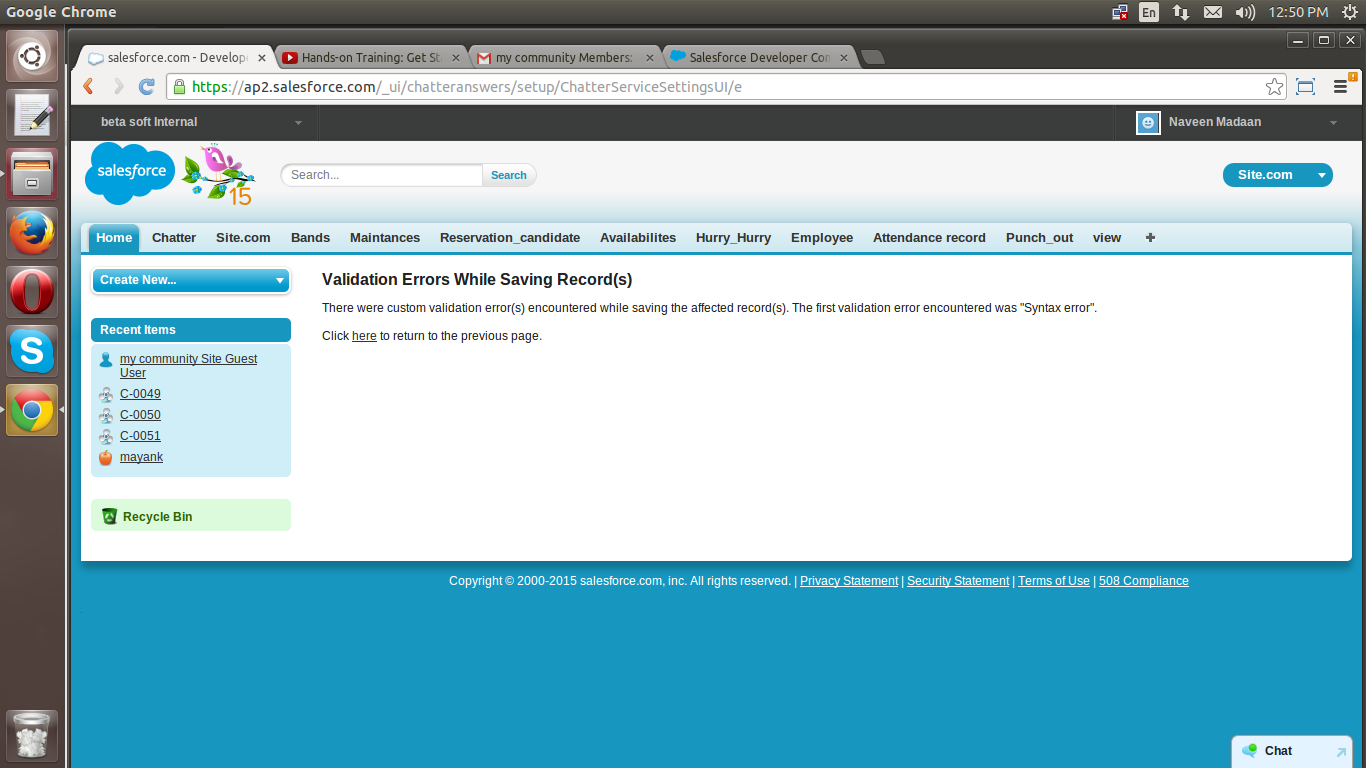Click the Search button
Viewport: 1366px width, 768px height.
click(x=509, y=175)
